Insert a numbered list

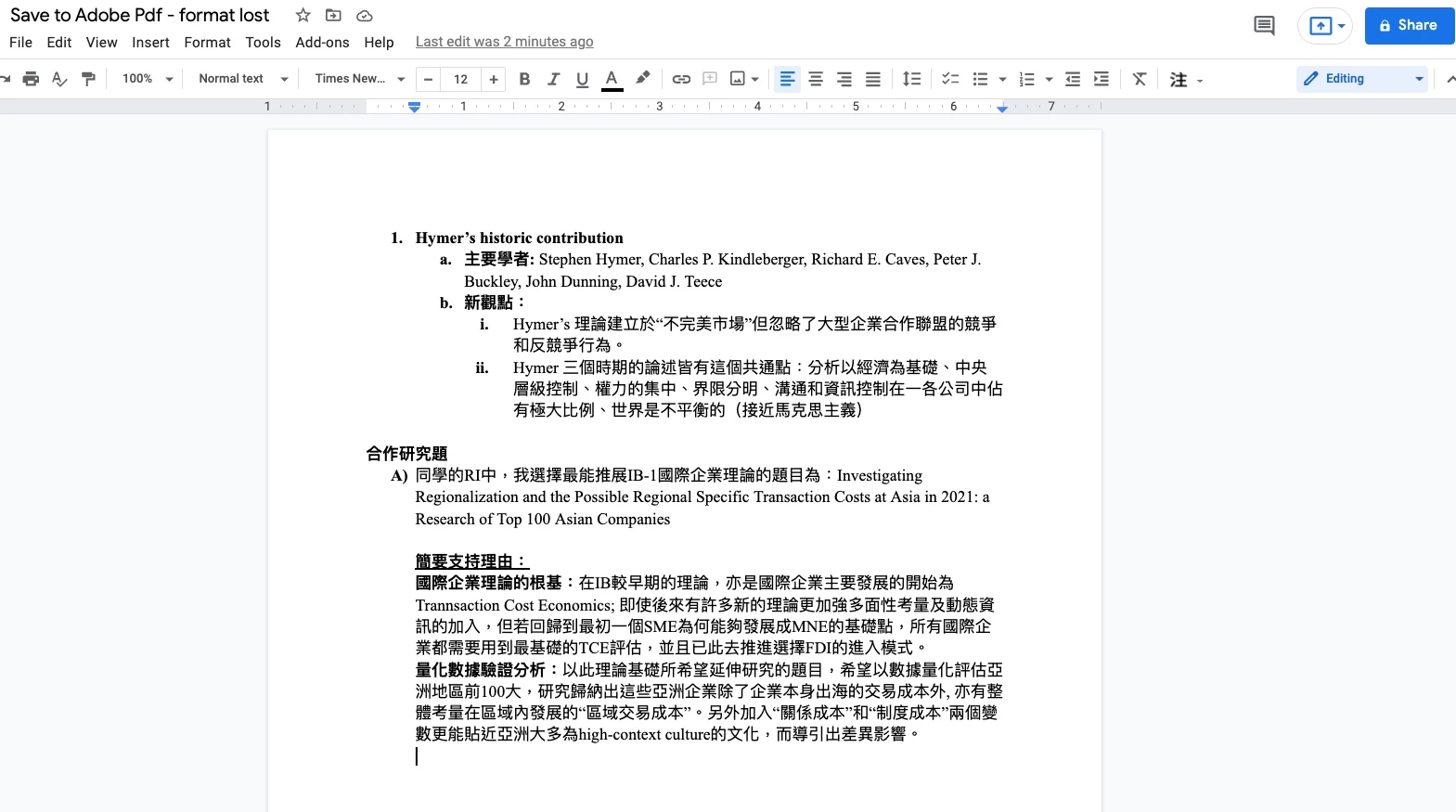[1026, 79]
